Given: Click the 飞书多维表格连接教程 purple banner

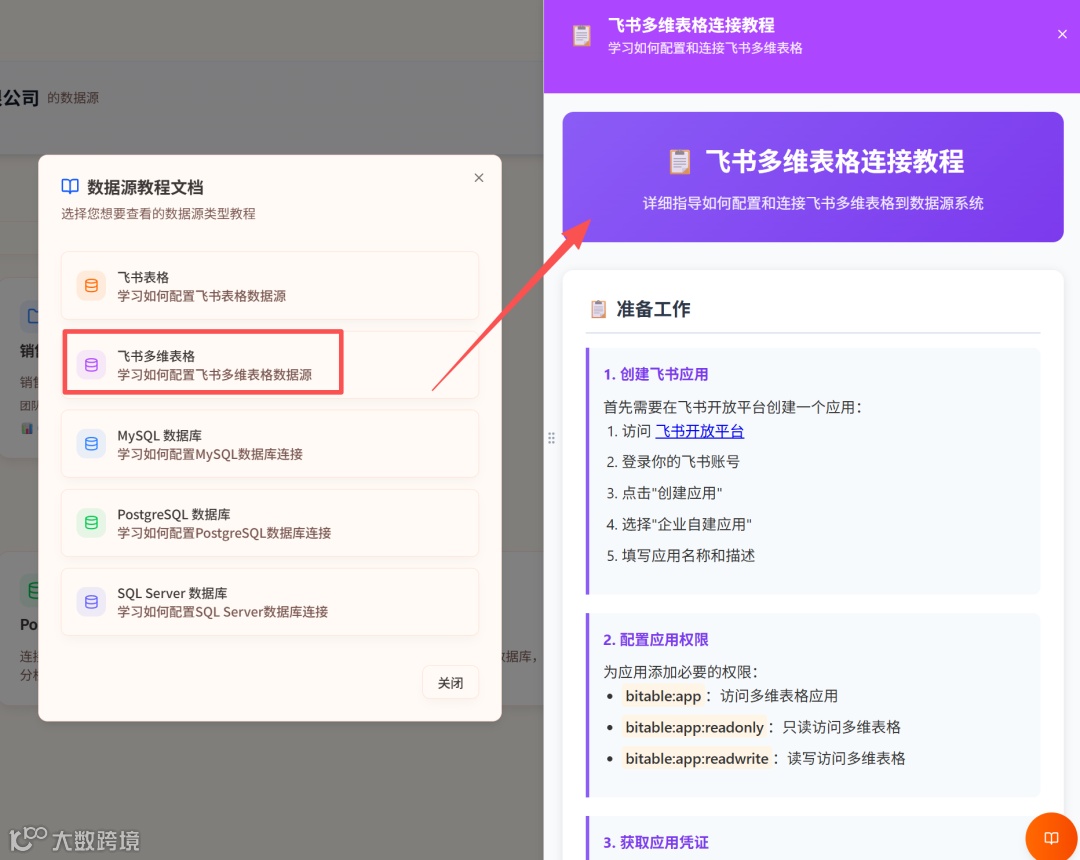Looking at the screenshot, I should pyautogui.click(x=812, y=176).
